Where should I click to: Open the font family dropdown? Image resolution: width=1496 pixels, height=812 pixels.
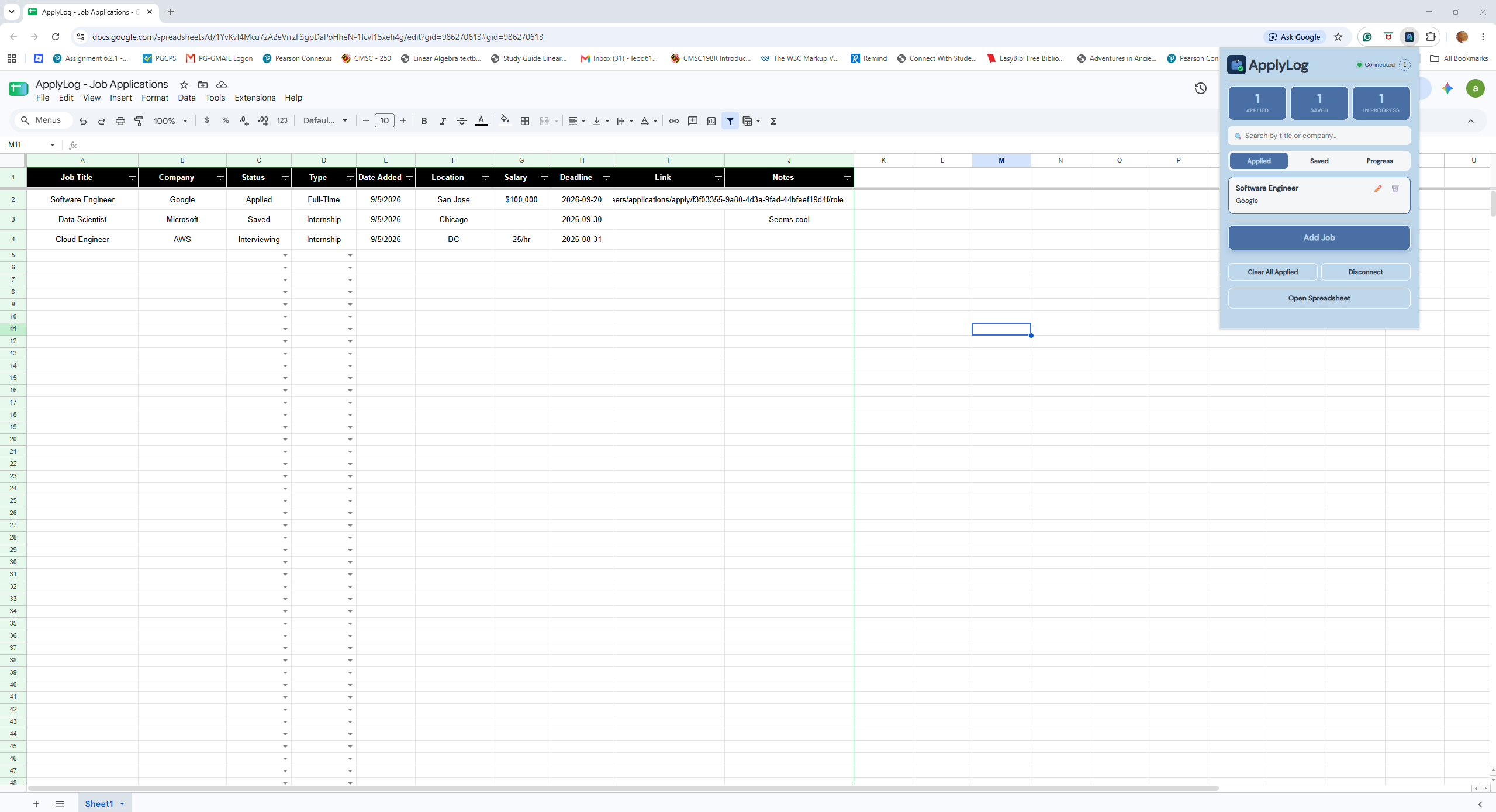click(325, 121)
